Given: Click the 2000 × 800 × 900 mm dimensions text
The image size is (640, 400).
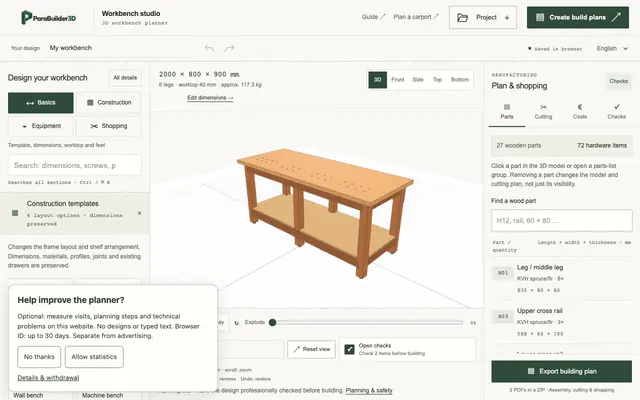Looking at the screenshot, I should [x=199, y=74].
